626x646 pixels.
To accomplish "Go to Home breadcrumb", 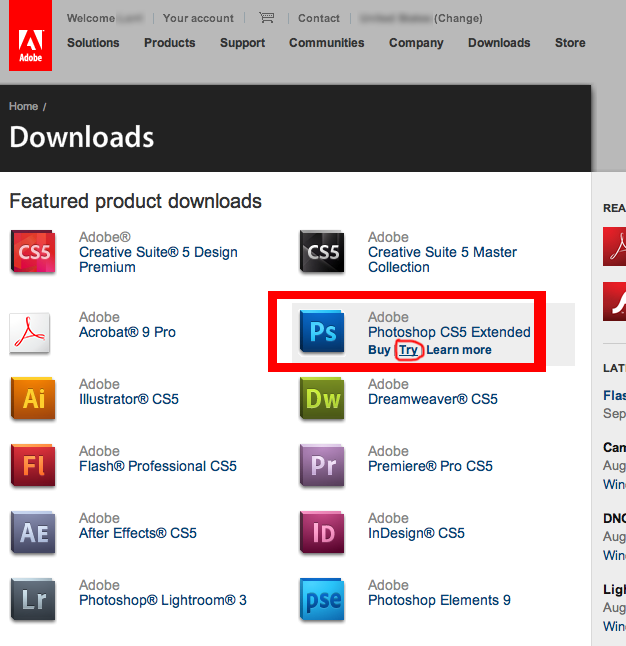I will pos(23,106).
